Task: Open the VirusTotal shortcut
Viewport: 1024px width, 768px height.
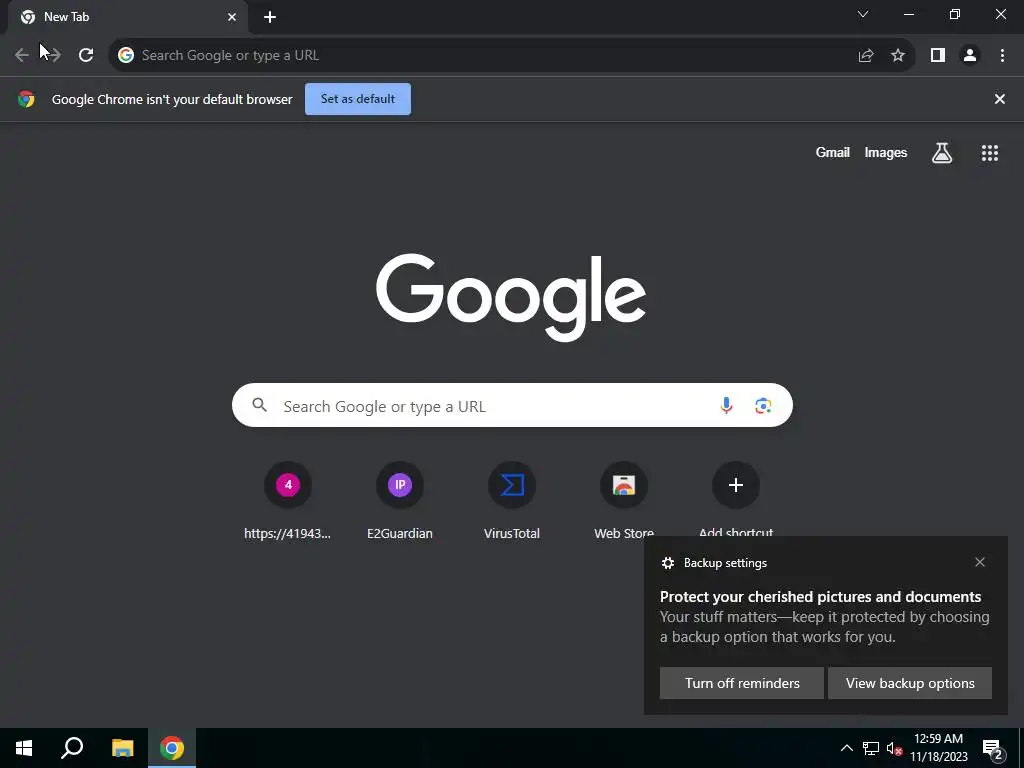Action: pyautogui.click(x=512, y=502)
